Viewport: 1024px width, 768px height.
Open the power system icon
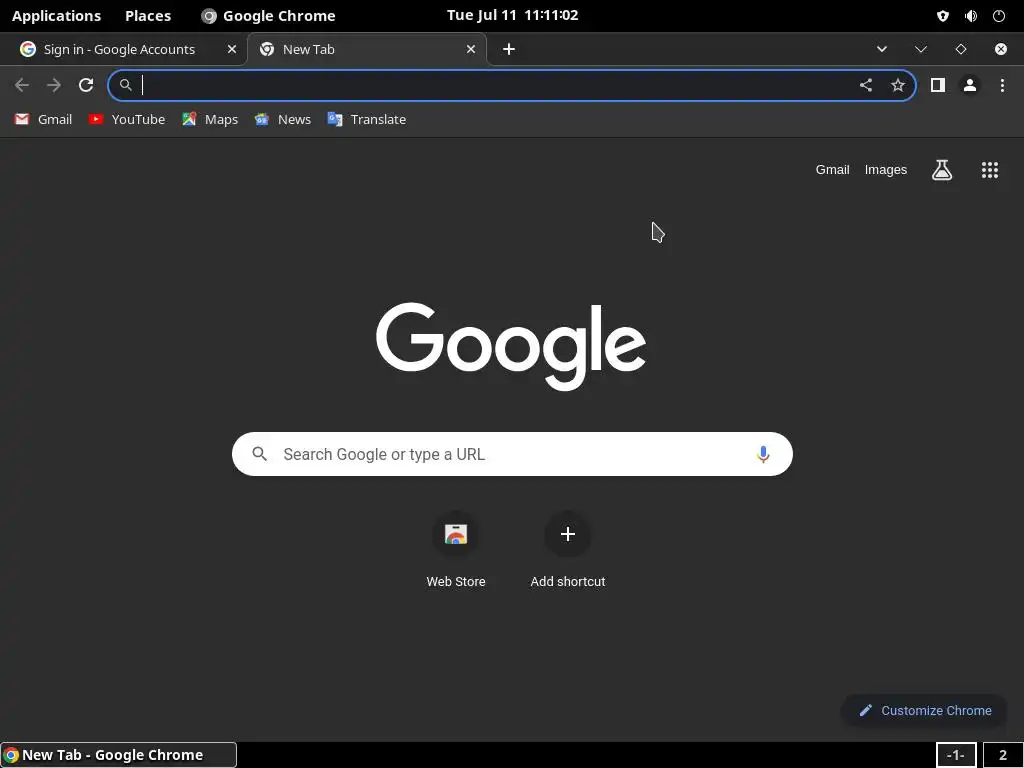pyautogui.click(x=999, y=16)
